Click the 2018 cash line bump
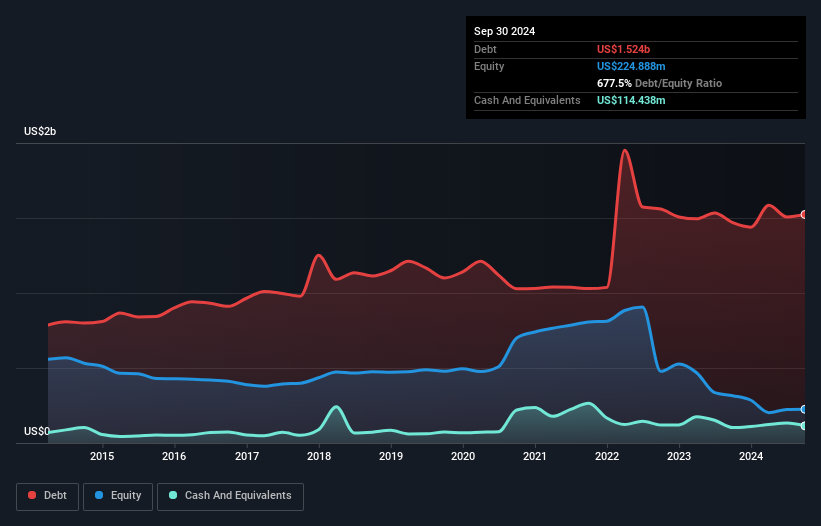 [x=336, y=407]
